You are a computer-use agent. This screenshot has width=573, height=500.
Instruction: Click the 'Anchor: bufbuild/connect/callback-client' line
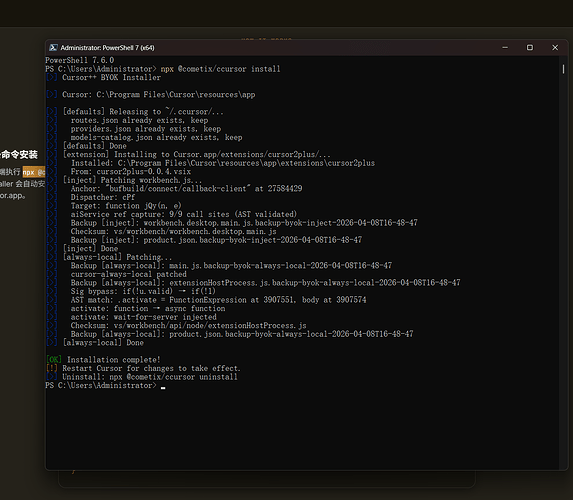pyautogui.click(x=186, y=189)
